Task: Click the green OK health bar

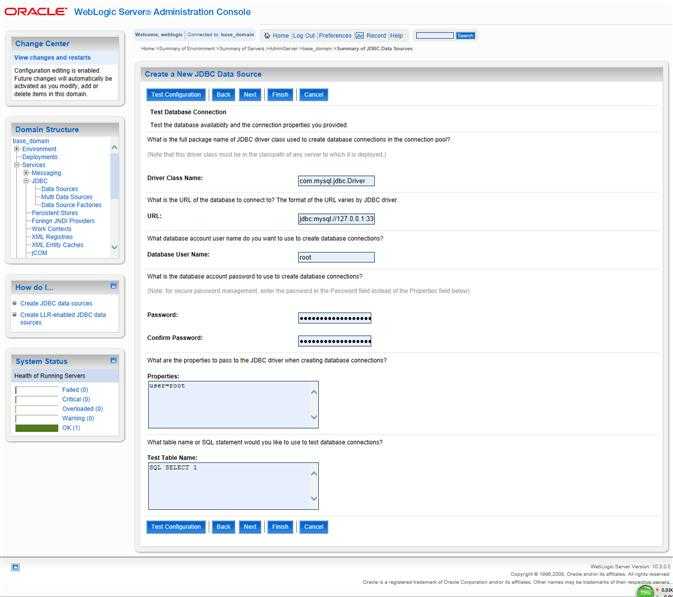Action: (x=36, y=428)
